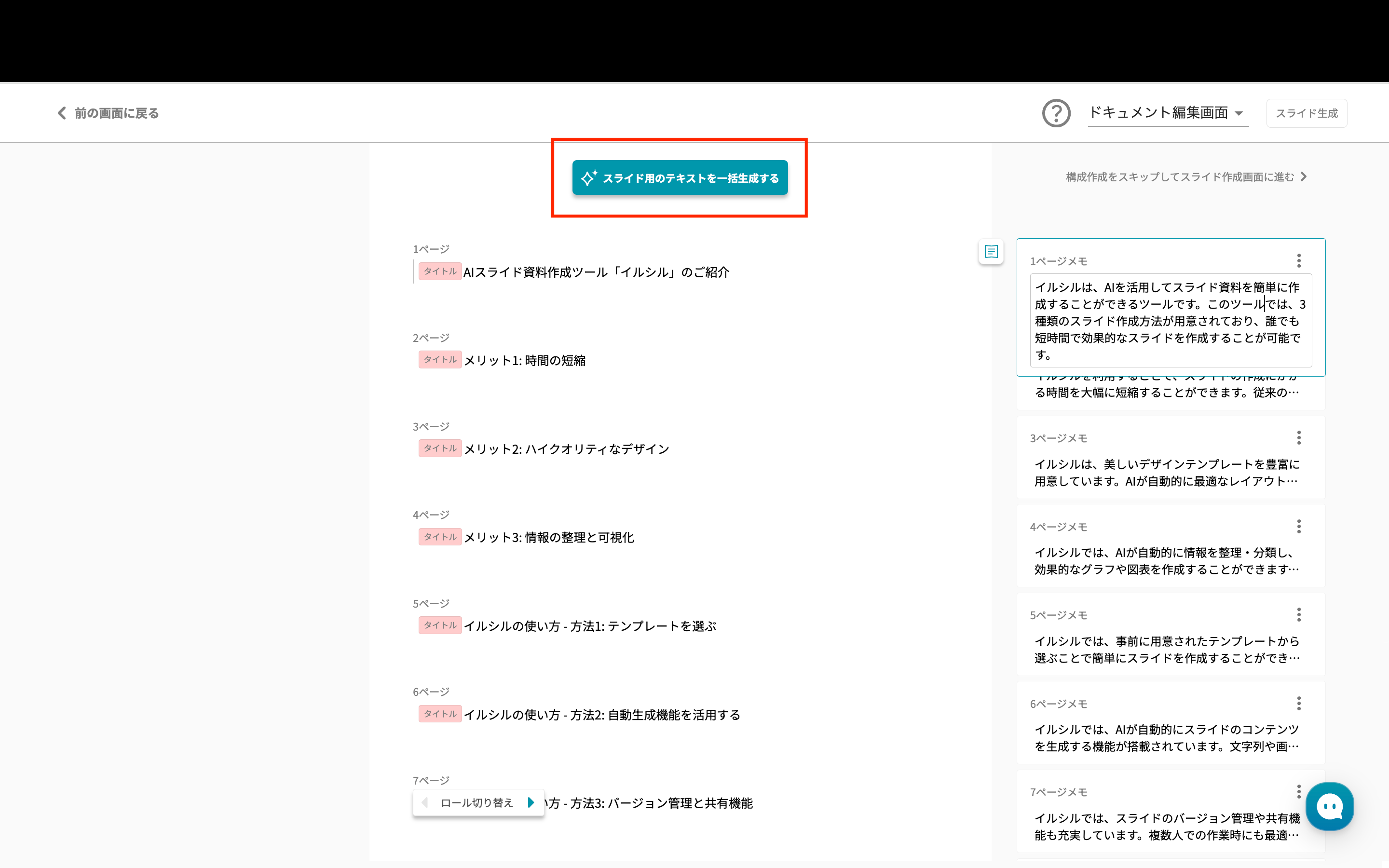
Task: Open the page 1 memo three-dot menu
Action: coord(1299,261)
